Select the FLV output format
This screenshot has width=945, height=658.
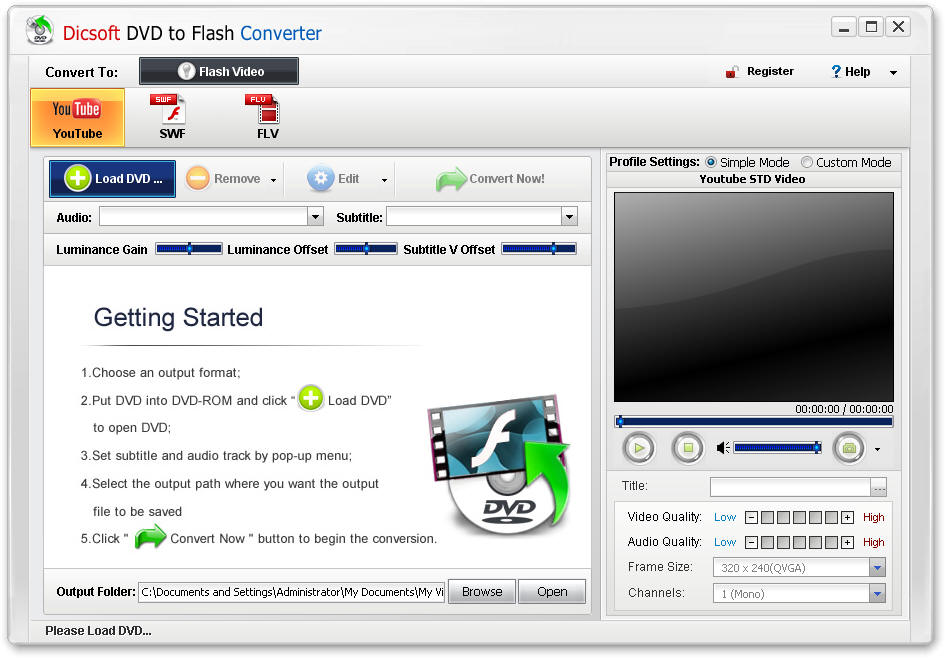click(267, 118)
